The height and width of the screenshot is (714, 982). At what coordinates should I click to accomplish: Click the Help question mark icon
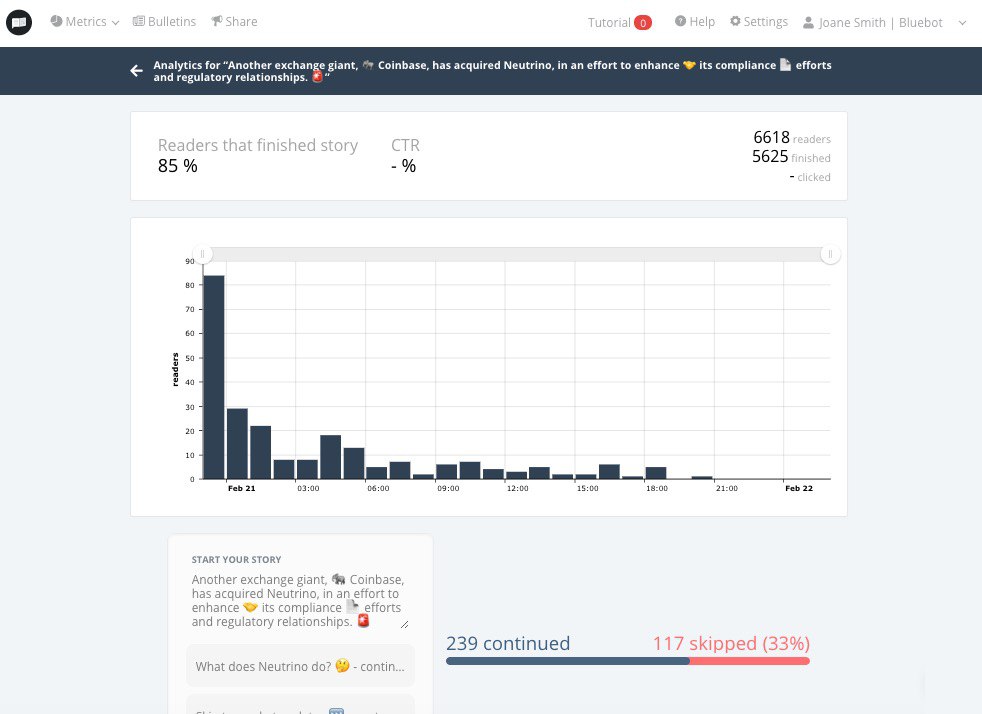click(680, 21)
